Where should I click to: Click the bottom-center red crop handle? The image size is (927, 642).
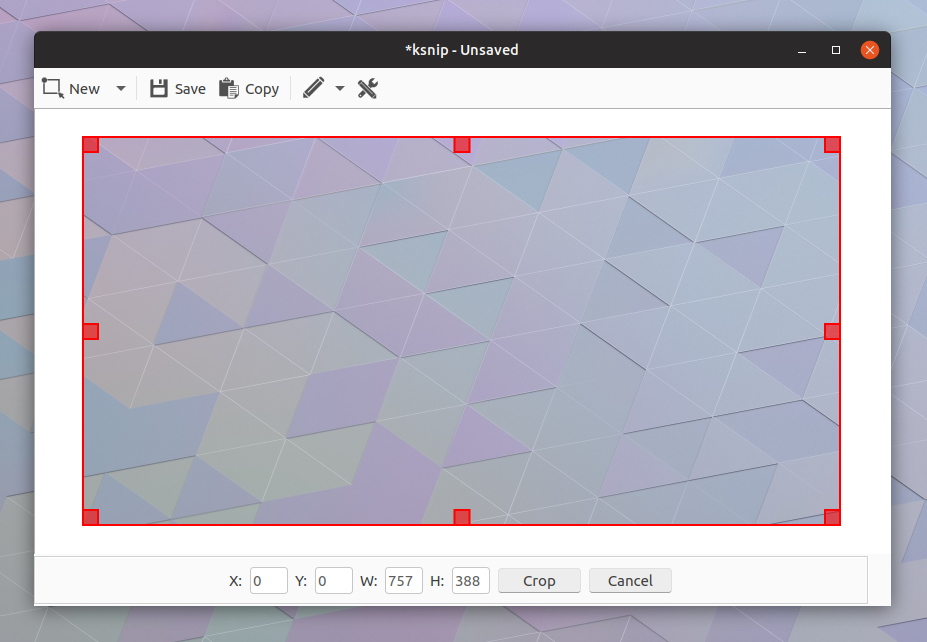coord(461,516)
